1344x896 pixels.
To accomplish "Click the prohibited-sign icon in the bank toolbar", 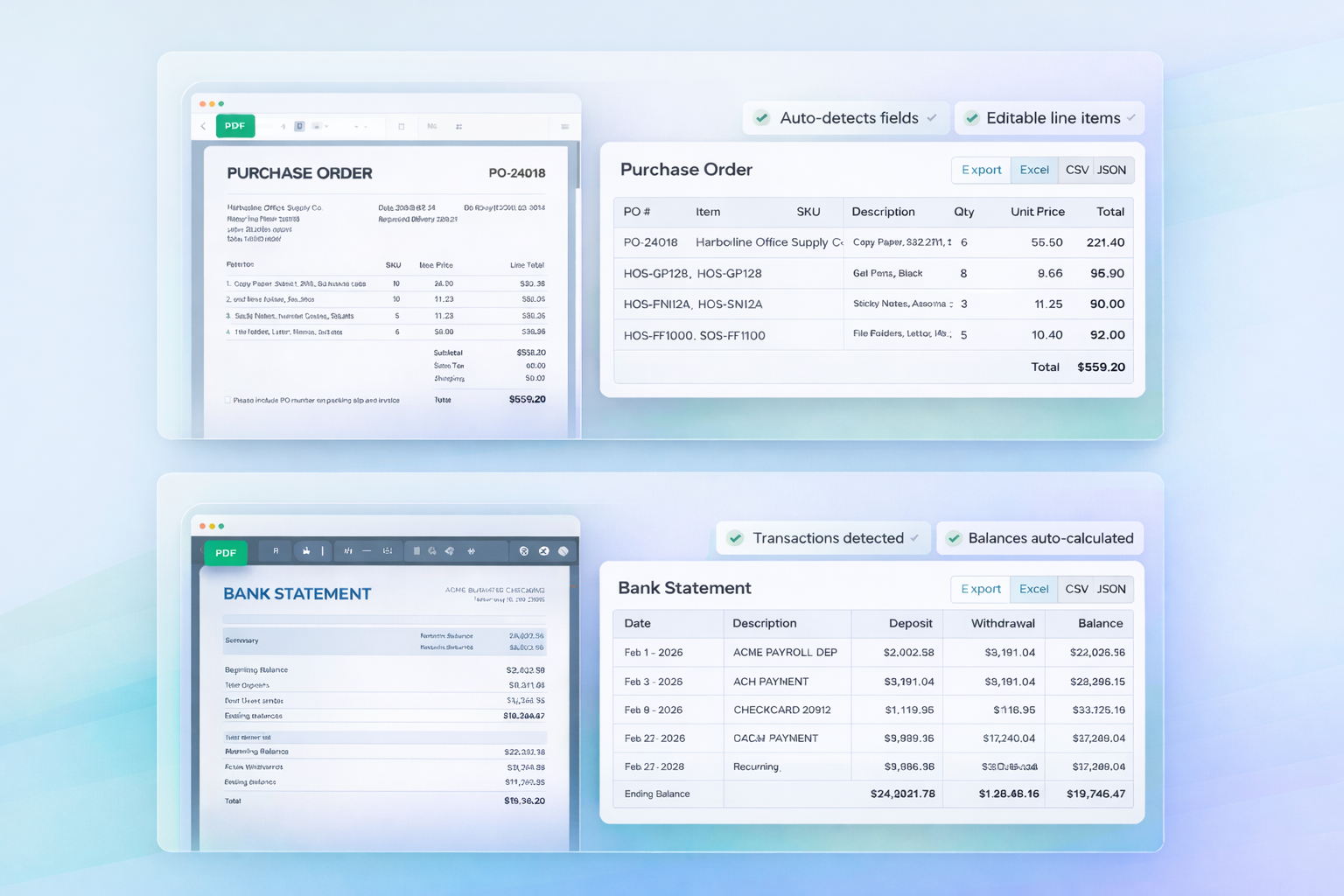I will coord(563,552).
